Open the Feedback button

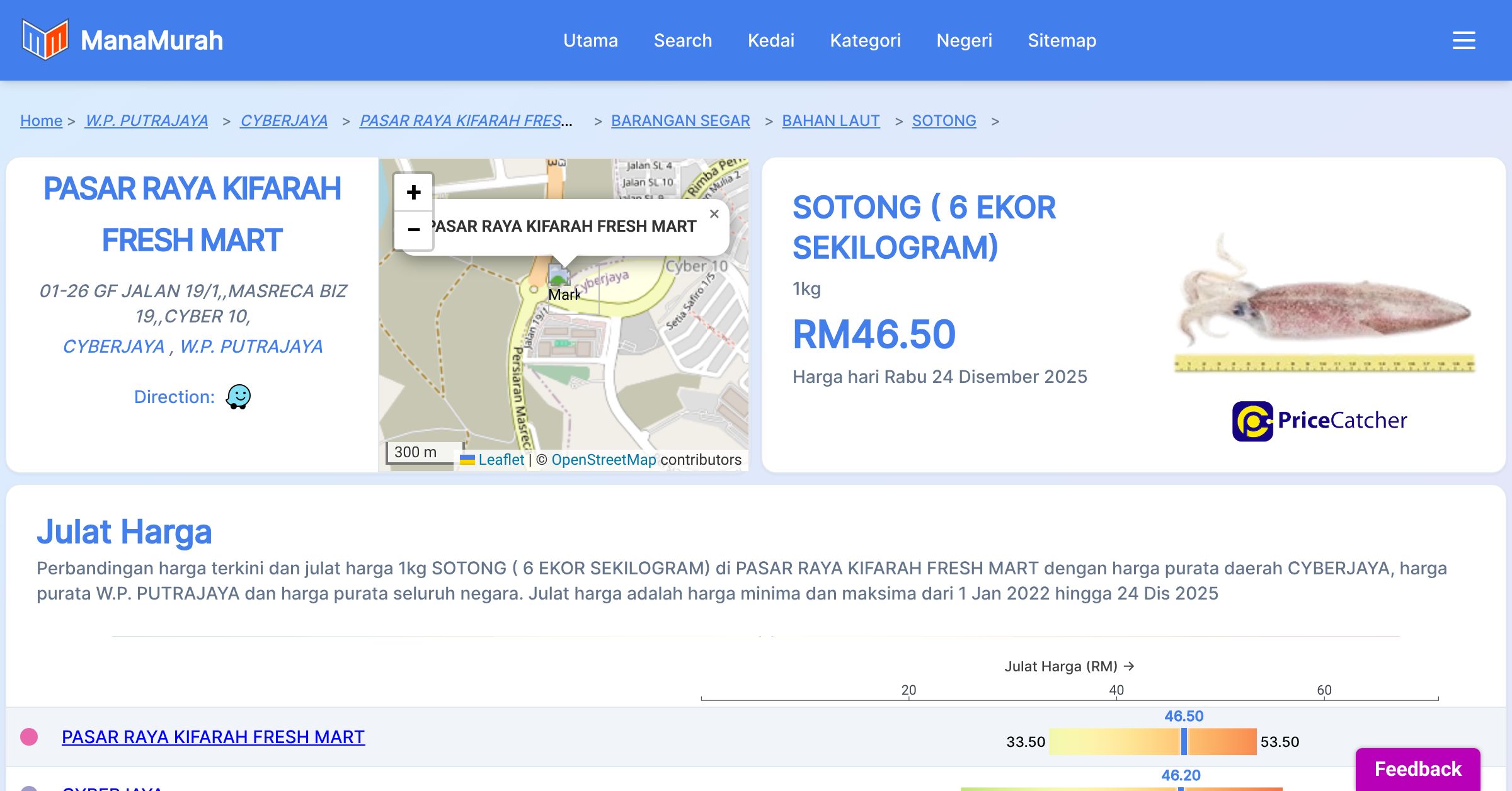pyautogui.click(x=1417, y=768)
